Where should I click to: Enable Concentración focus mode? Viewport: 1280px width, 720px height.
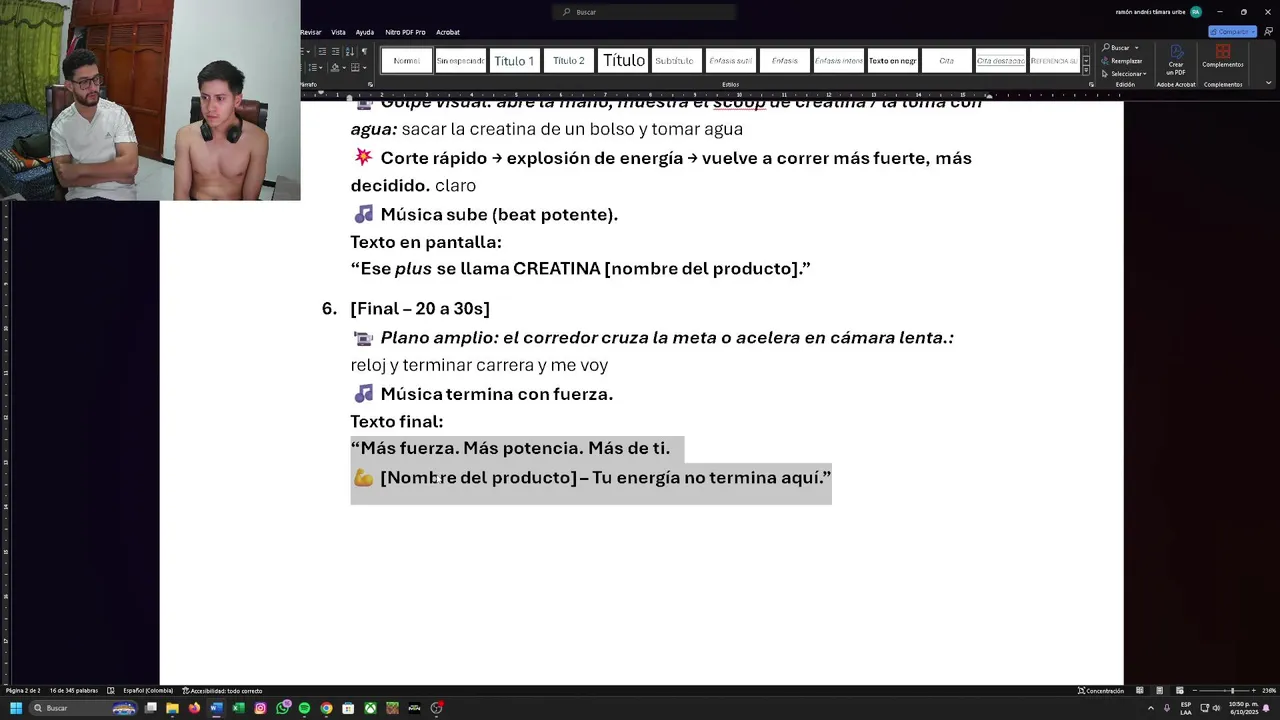(1101, 690)
